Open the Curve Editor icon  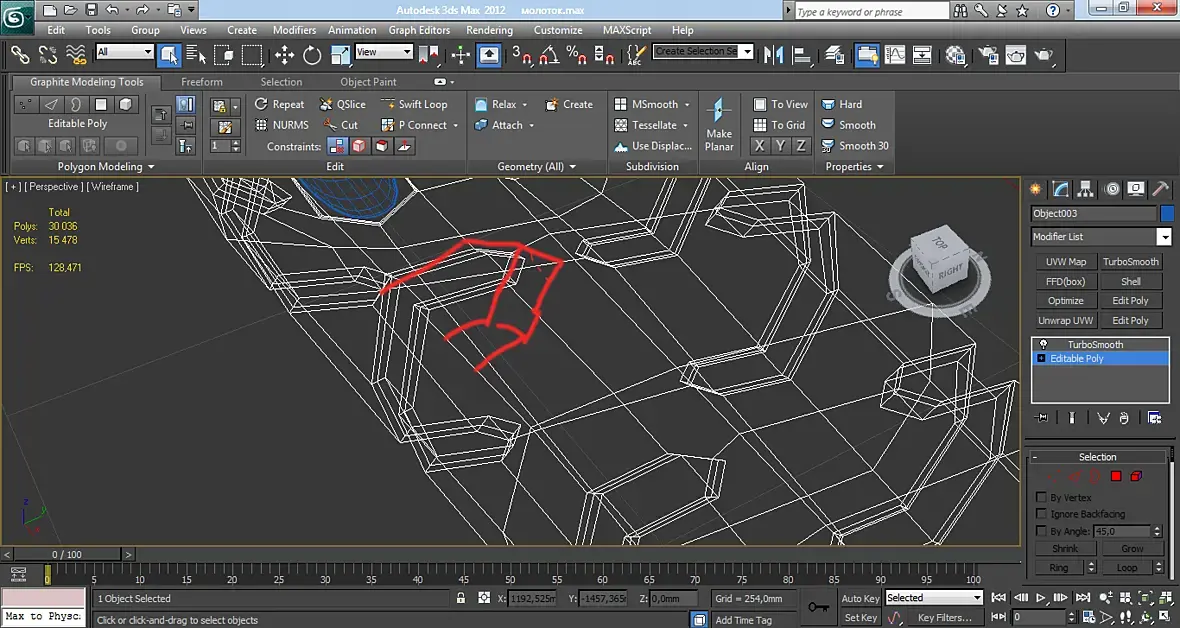[x=895, y=54]
